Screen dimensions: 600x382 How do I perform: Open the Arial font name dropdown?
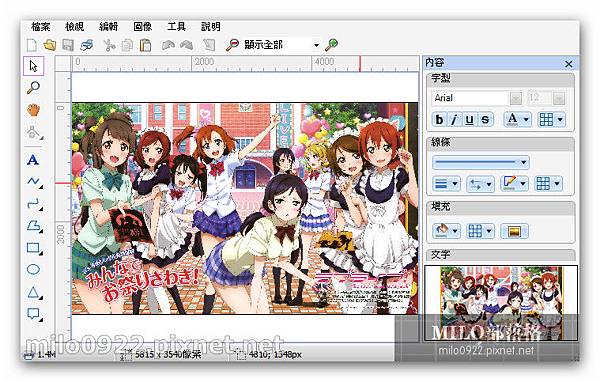(516, 98)
